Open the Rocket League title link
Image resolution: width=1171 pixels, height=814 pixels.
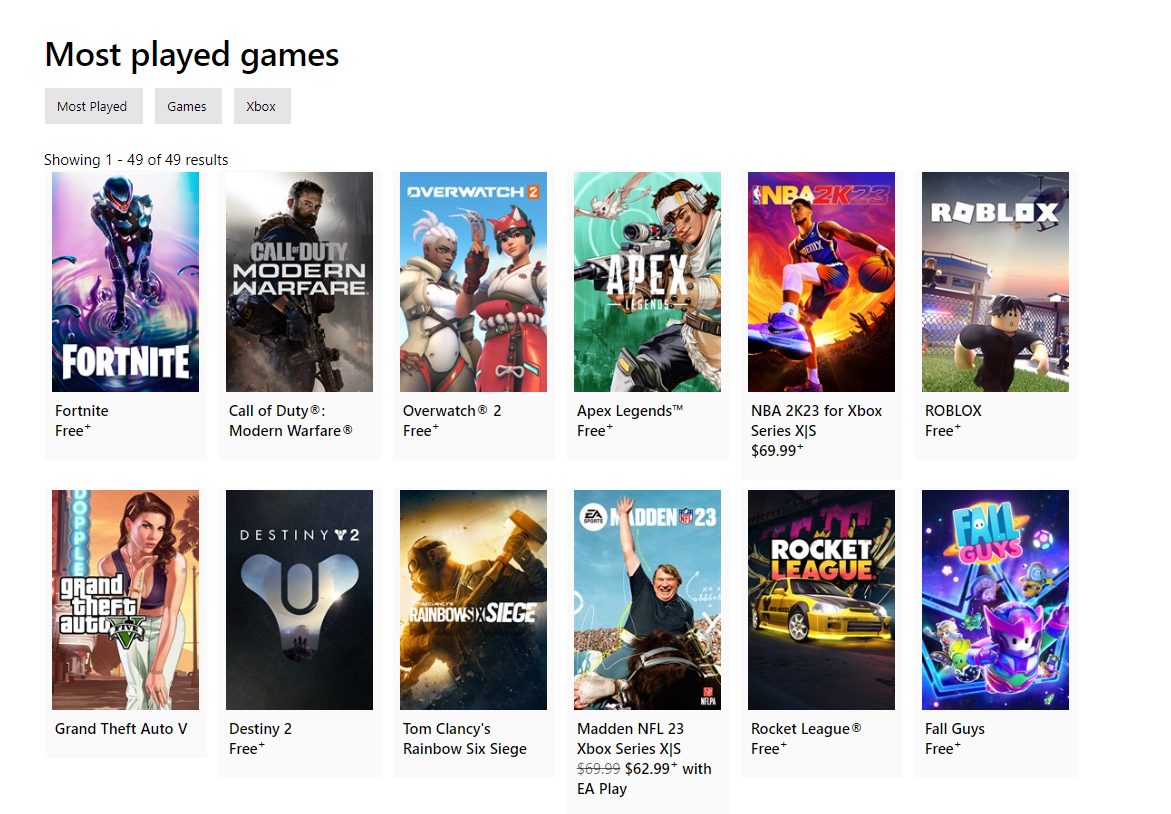(x=807, y=729)
